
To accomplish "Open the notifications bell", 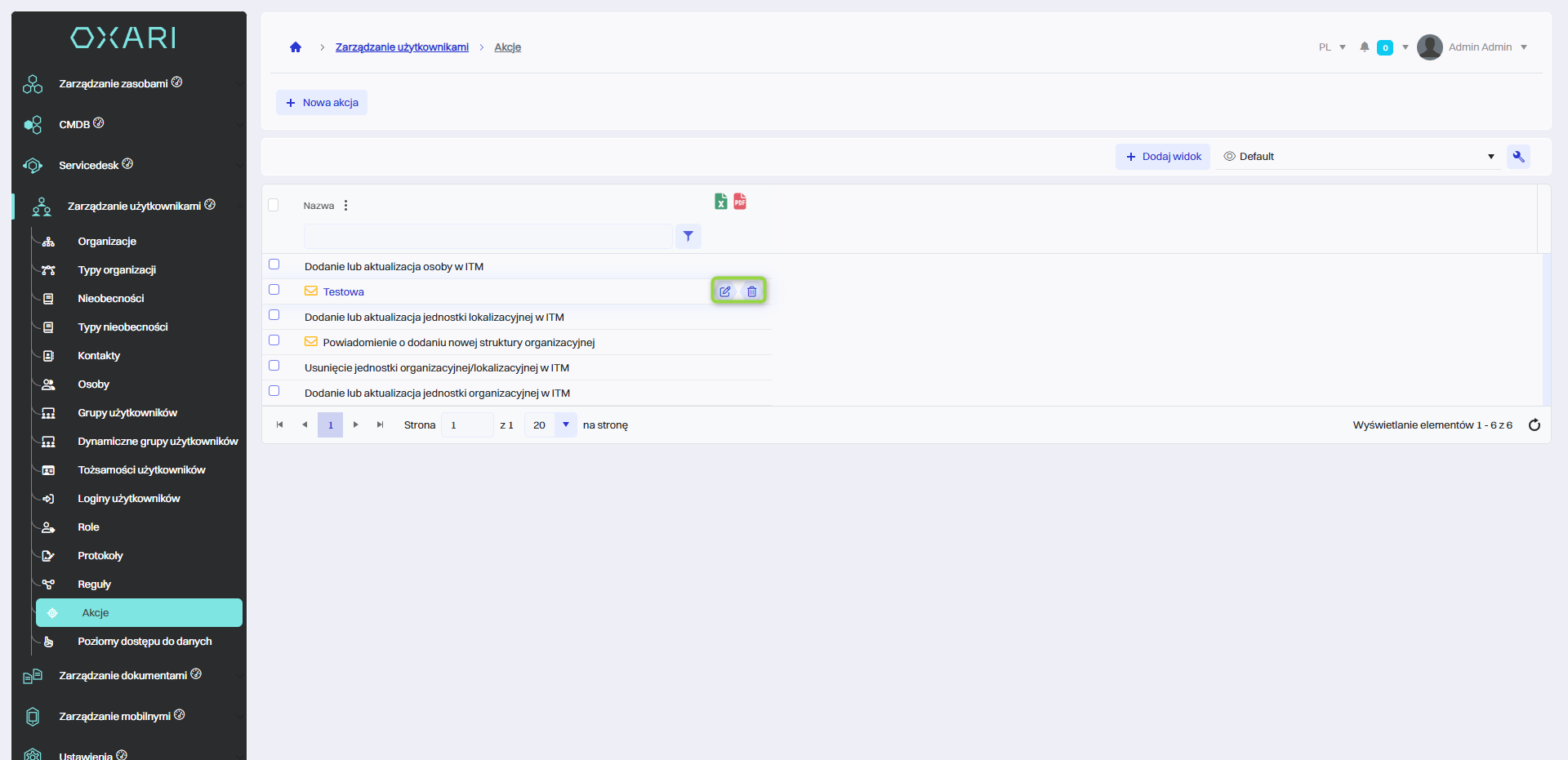I will (1365, 47).
